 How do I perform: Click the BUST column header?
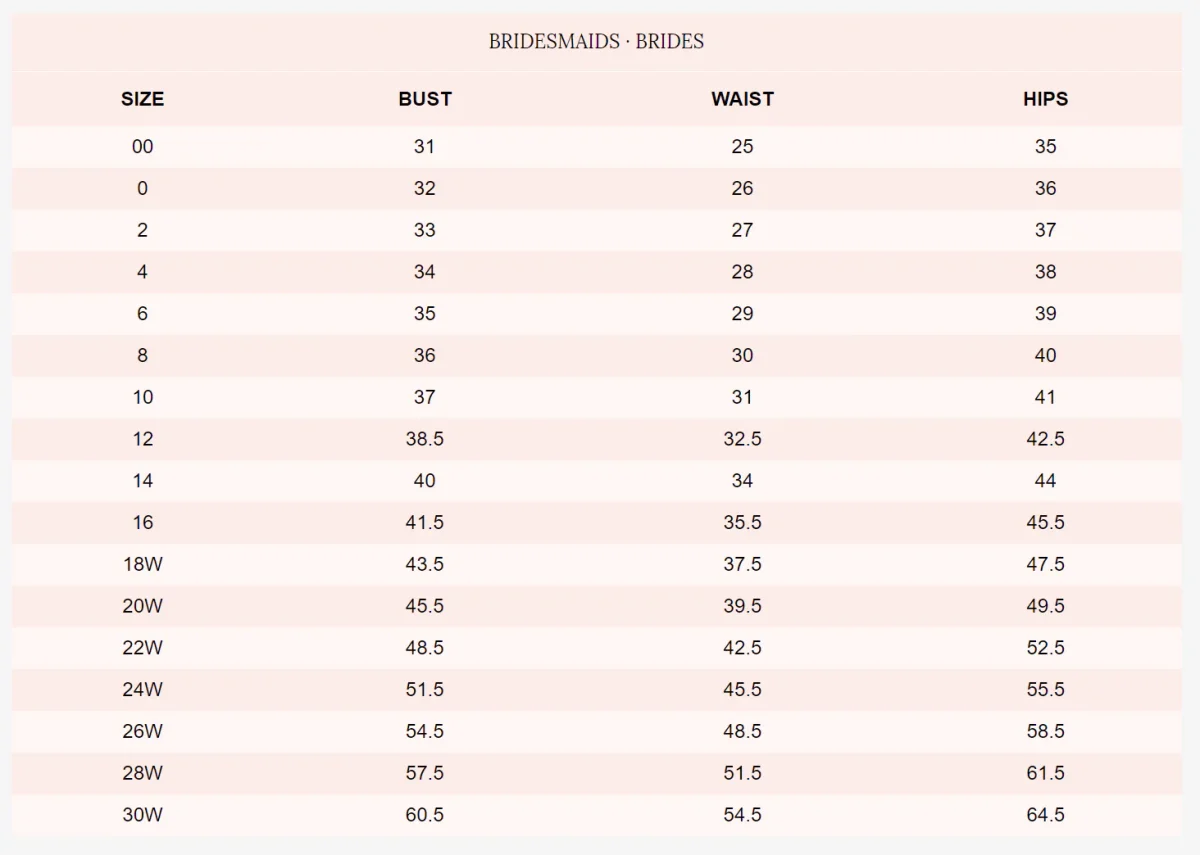pos(425,99)
